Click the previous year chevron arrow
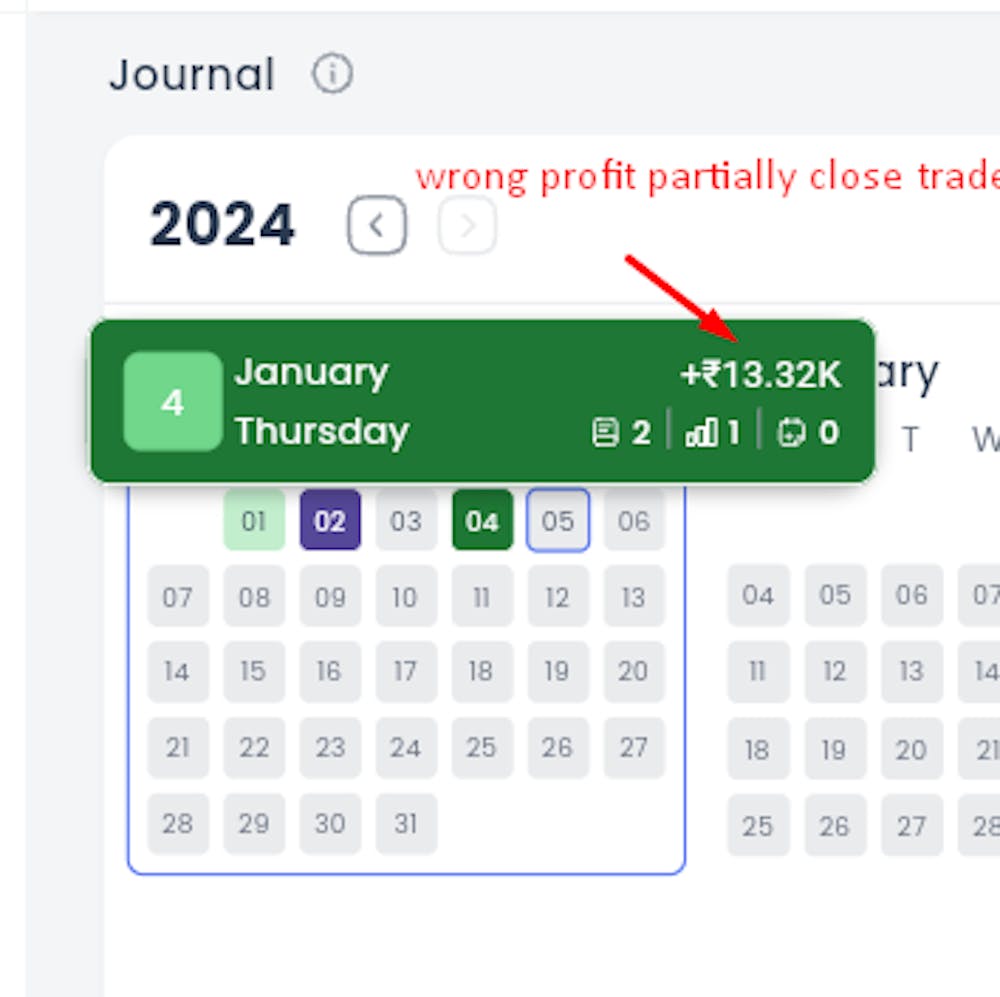 click(x=376, y=224)
